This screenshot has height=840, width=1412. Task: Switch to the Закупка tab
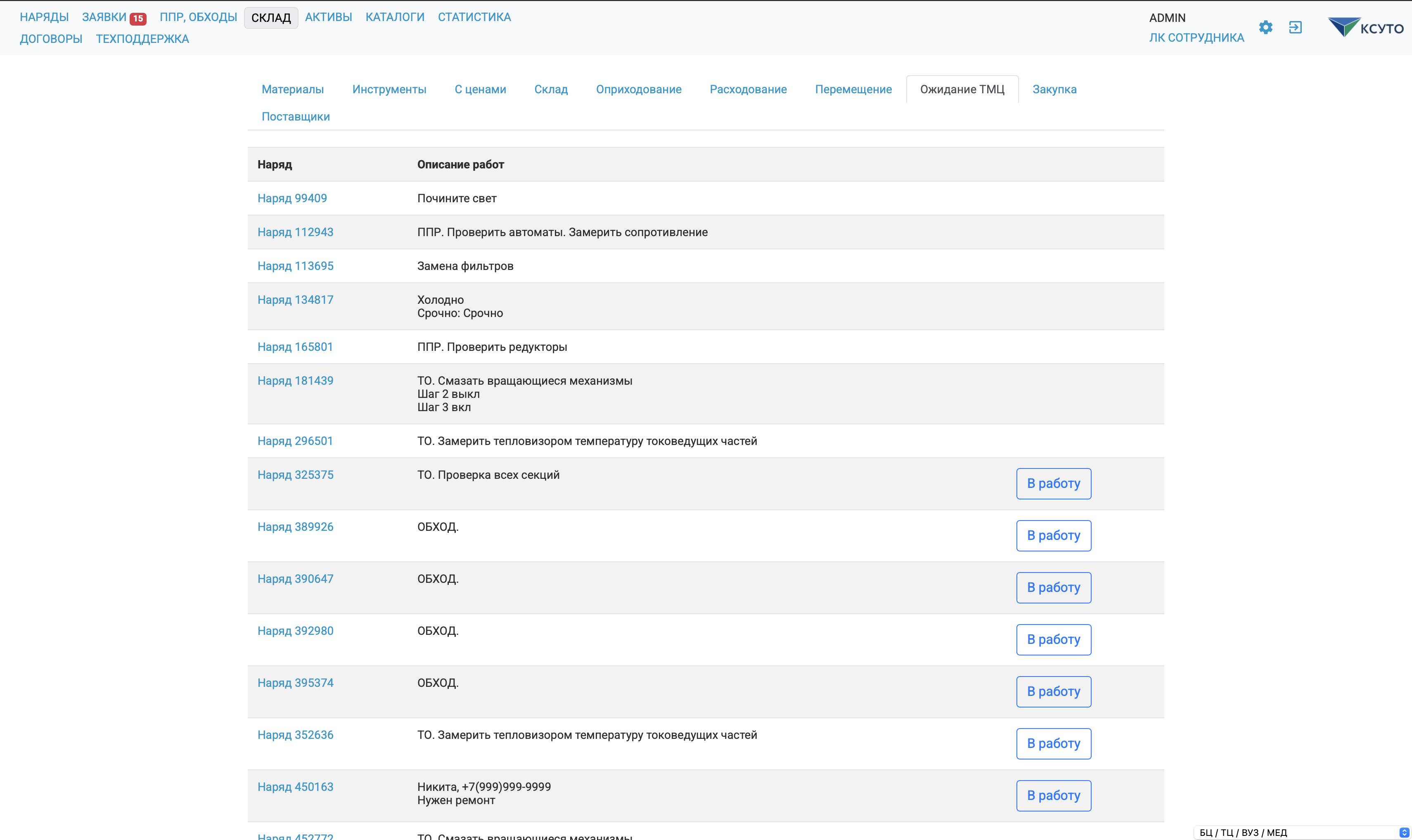(1054, 90)
